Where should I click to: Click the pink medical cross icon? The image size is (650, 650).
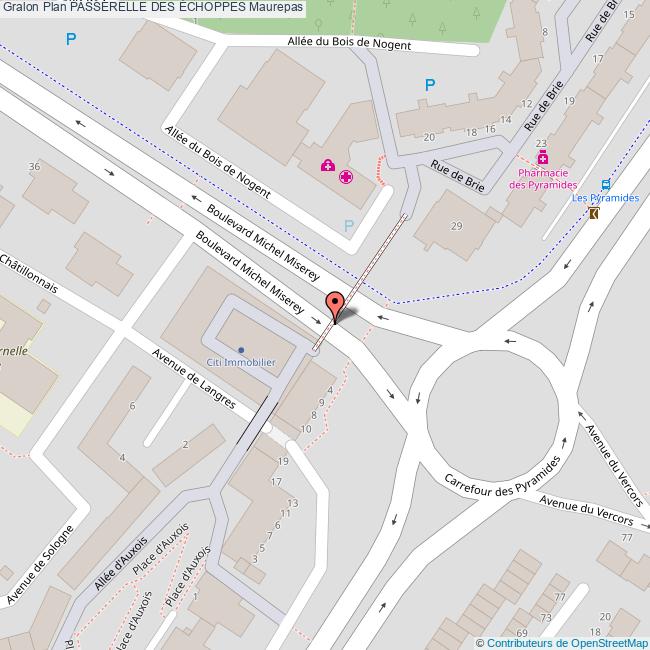click(346, 177)
